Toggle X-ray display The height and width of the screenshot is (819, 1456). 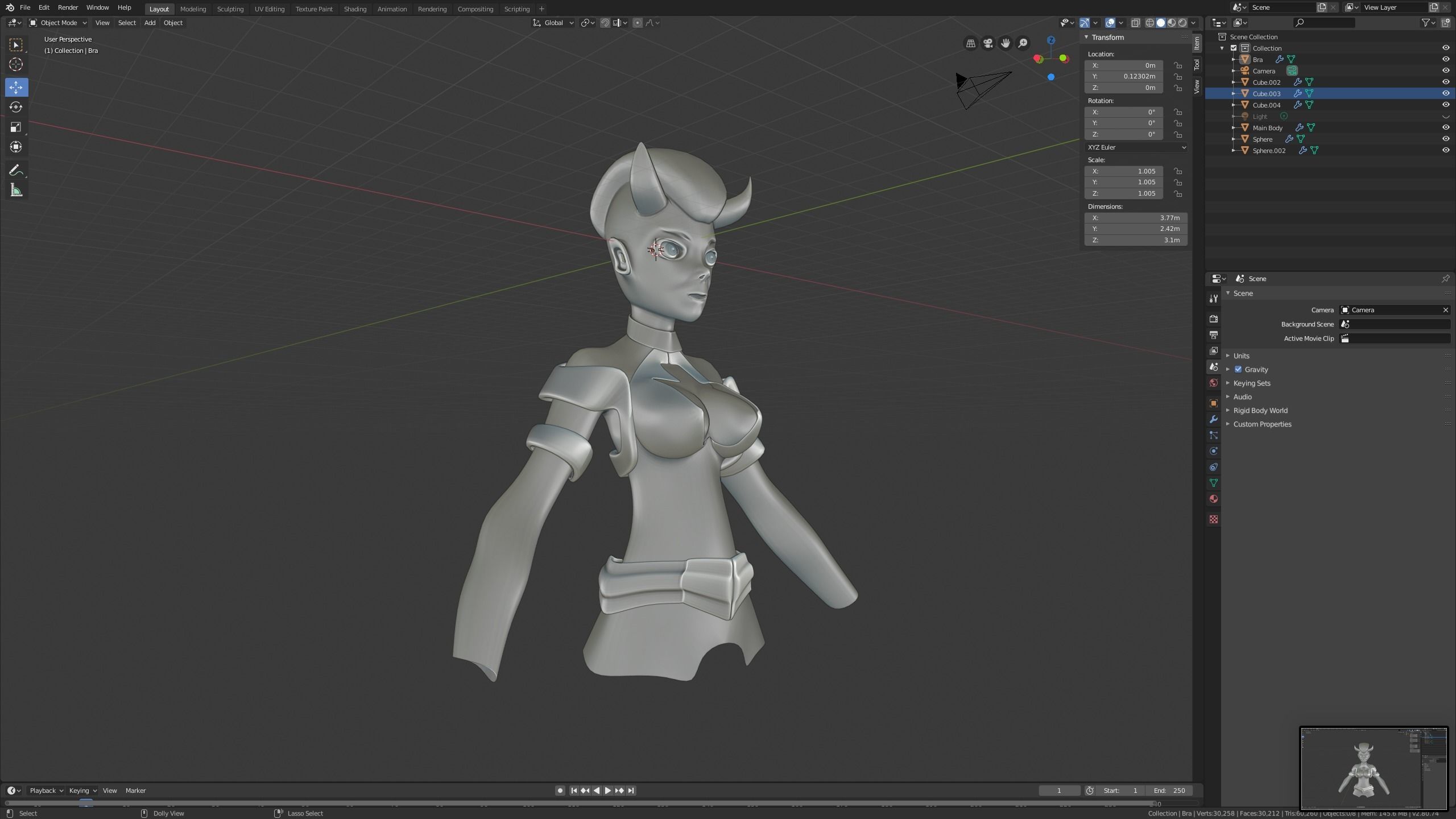point(1135,23)
